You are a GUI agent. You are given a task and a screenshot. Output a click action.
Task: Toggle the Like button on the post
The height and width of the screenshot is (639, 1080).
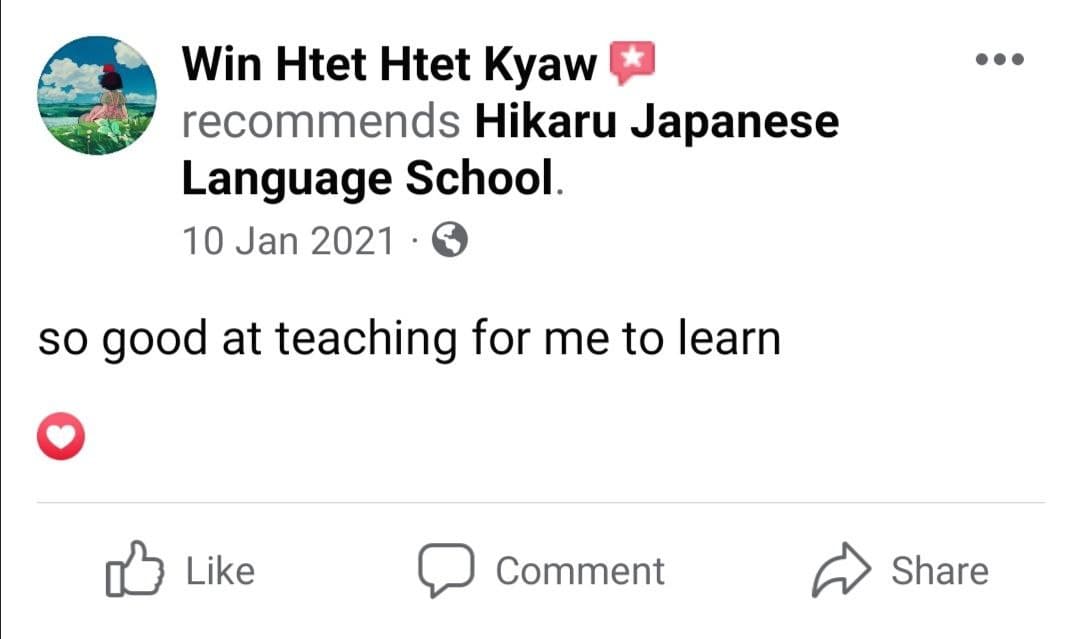tap(180, 570)
